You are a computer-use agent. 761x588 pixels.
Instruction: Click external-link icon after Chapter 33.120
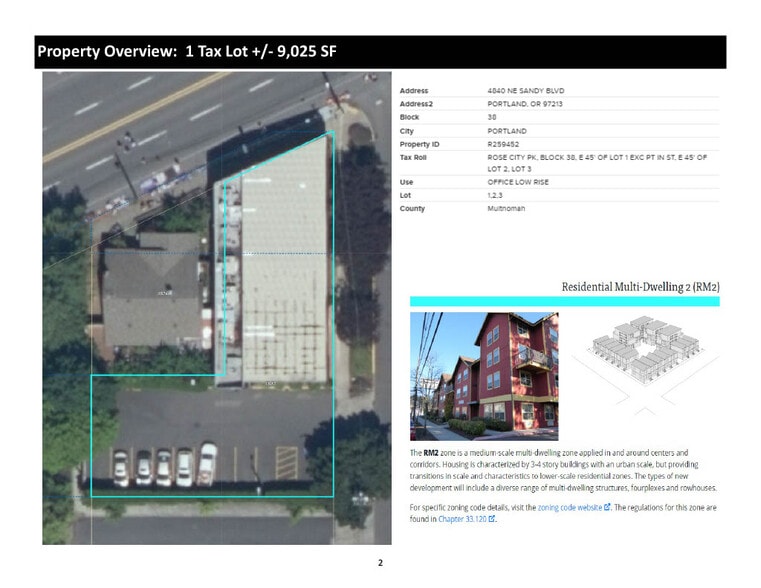[492, 519]
